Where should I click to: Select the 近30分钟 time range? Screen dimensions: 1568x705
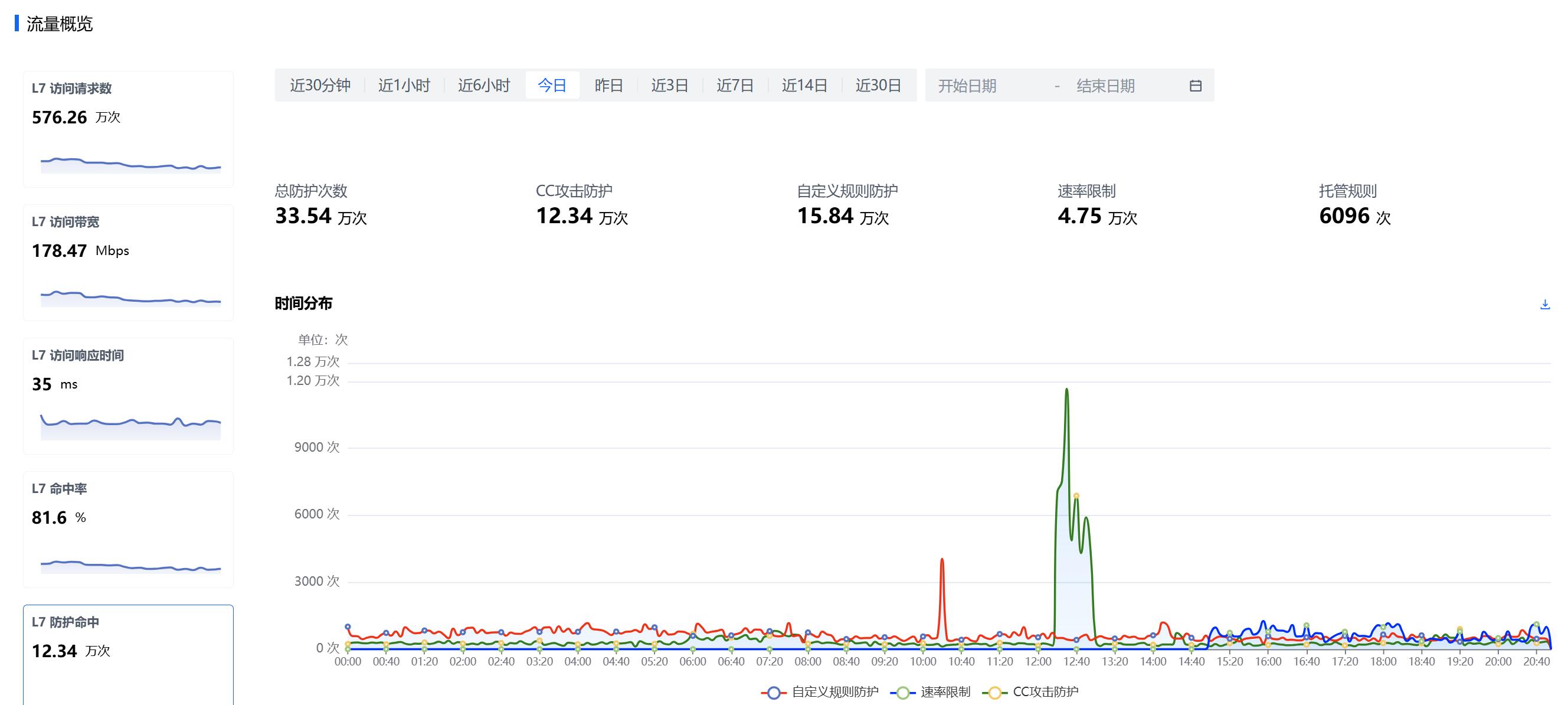point(320,85)
